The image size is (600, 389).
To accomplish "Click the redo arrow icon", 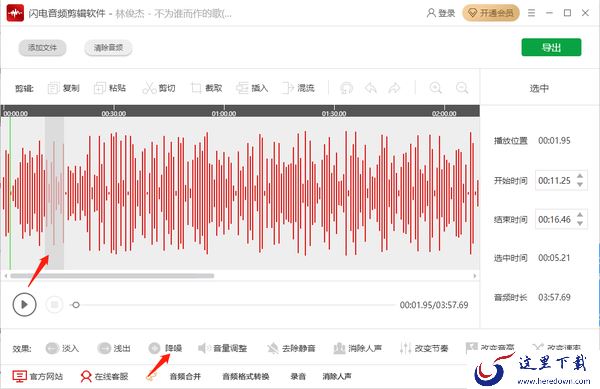I will pyautogui.click(x=394, y=88).
